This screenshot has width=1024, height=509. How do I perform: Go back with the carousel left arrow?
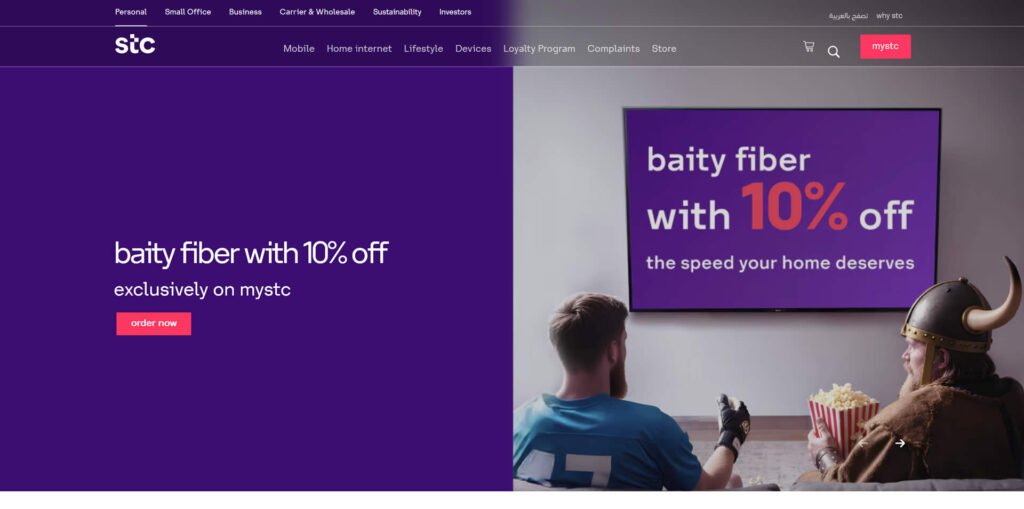(x=863, y=443)
